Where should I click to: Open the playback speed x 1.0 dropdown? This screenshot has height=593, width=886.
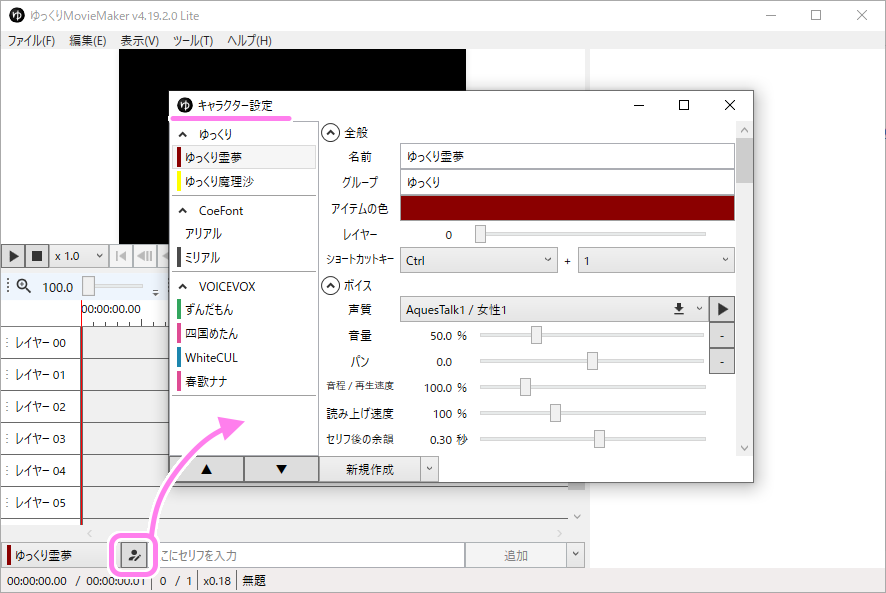[x=79, y=256]
